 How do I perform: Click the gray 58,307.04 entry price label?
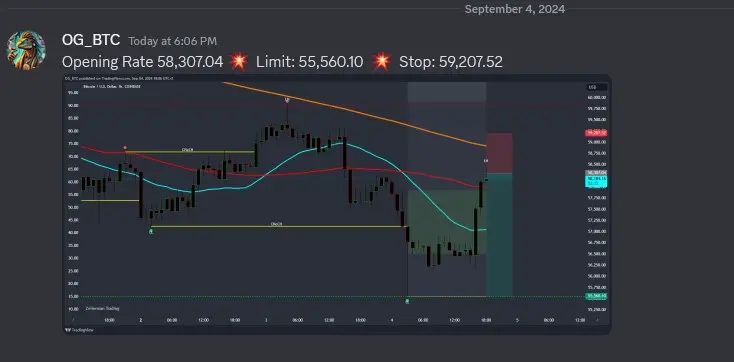coord(596,173)
